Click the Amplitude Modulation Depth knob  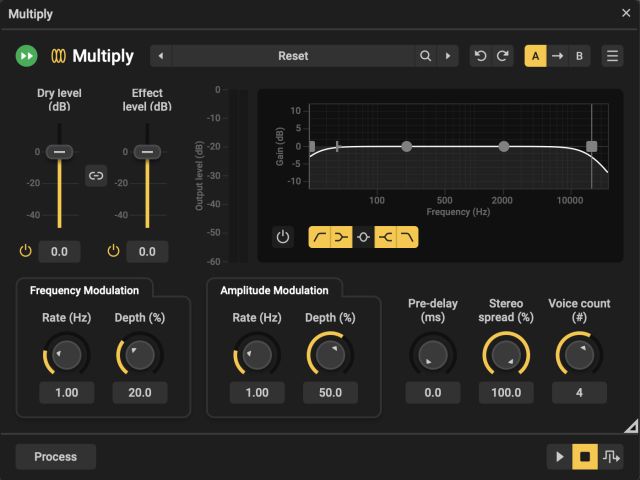(x=330, y=355)
